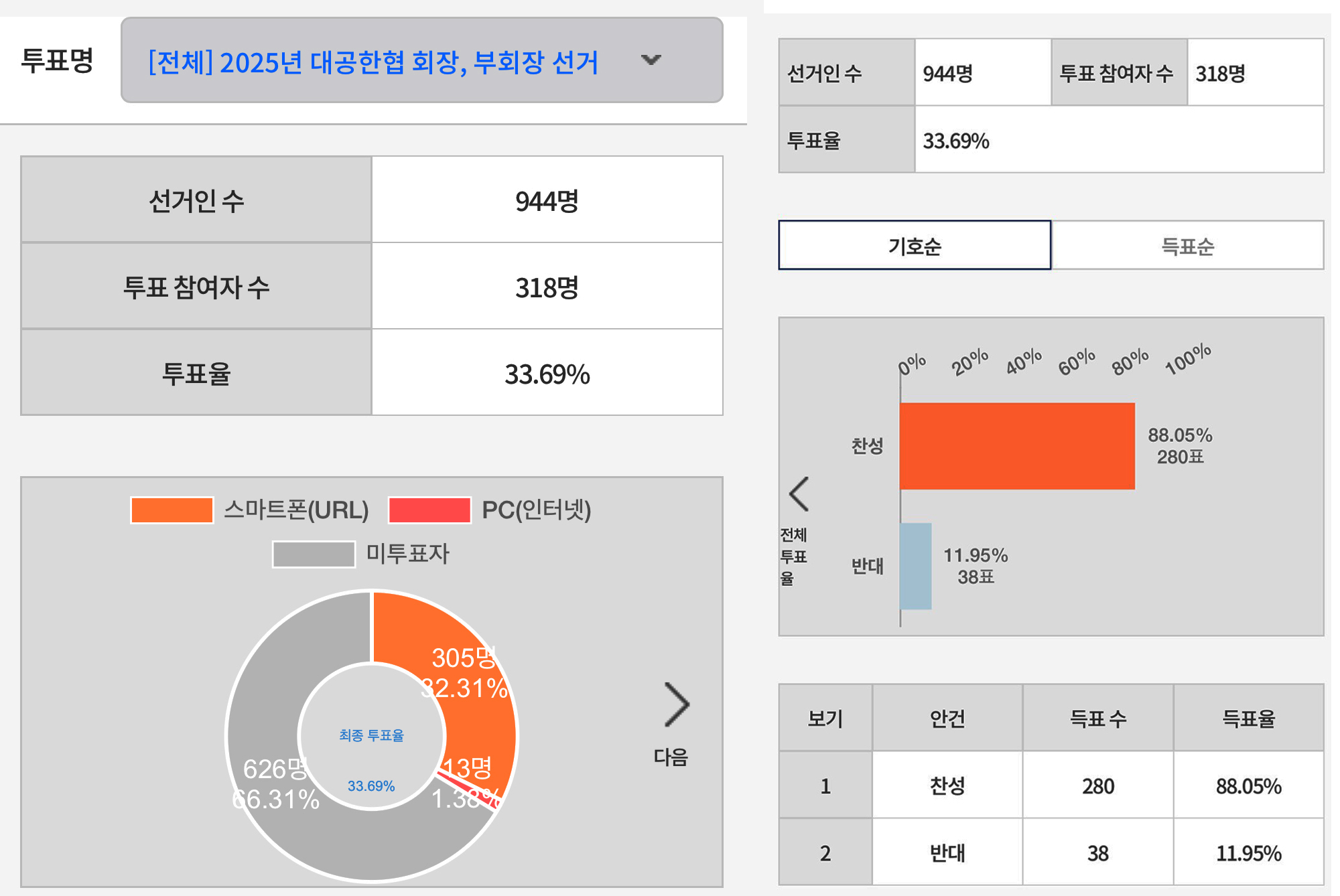1340x896 pixels.
Task: Select the orange 찬성 bar in chart
Action: [x=1018, y=445]
